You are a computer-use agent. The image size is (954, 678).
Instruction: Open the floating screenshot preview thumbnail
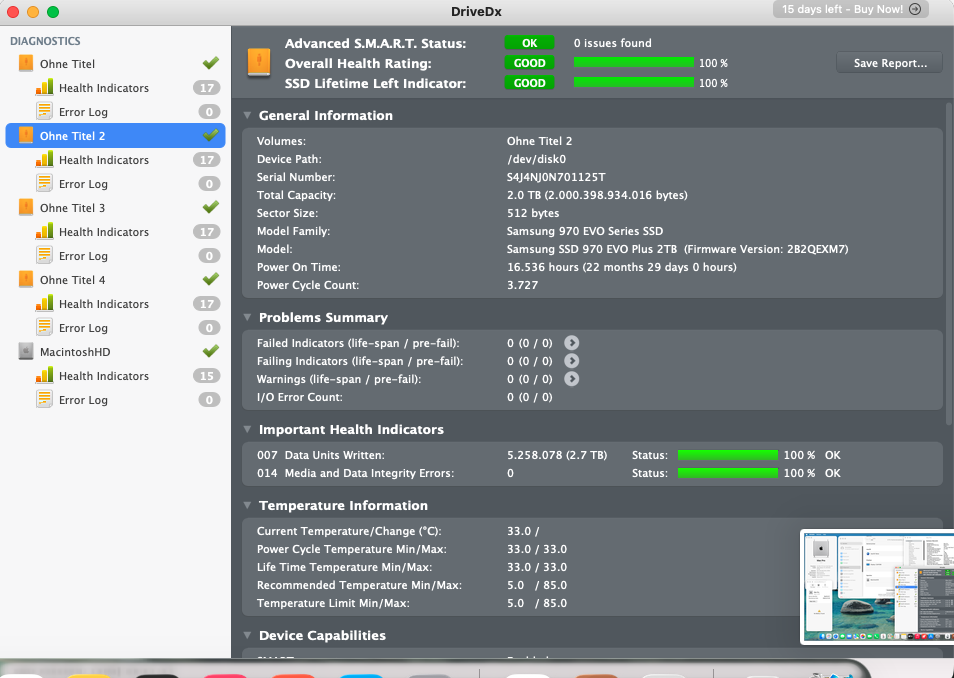pyautogui.click(x=870, y=586)
